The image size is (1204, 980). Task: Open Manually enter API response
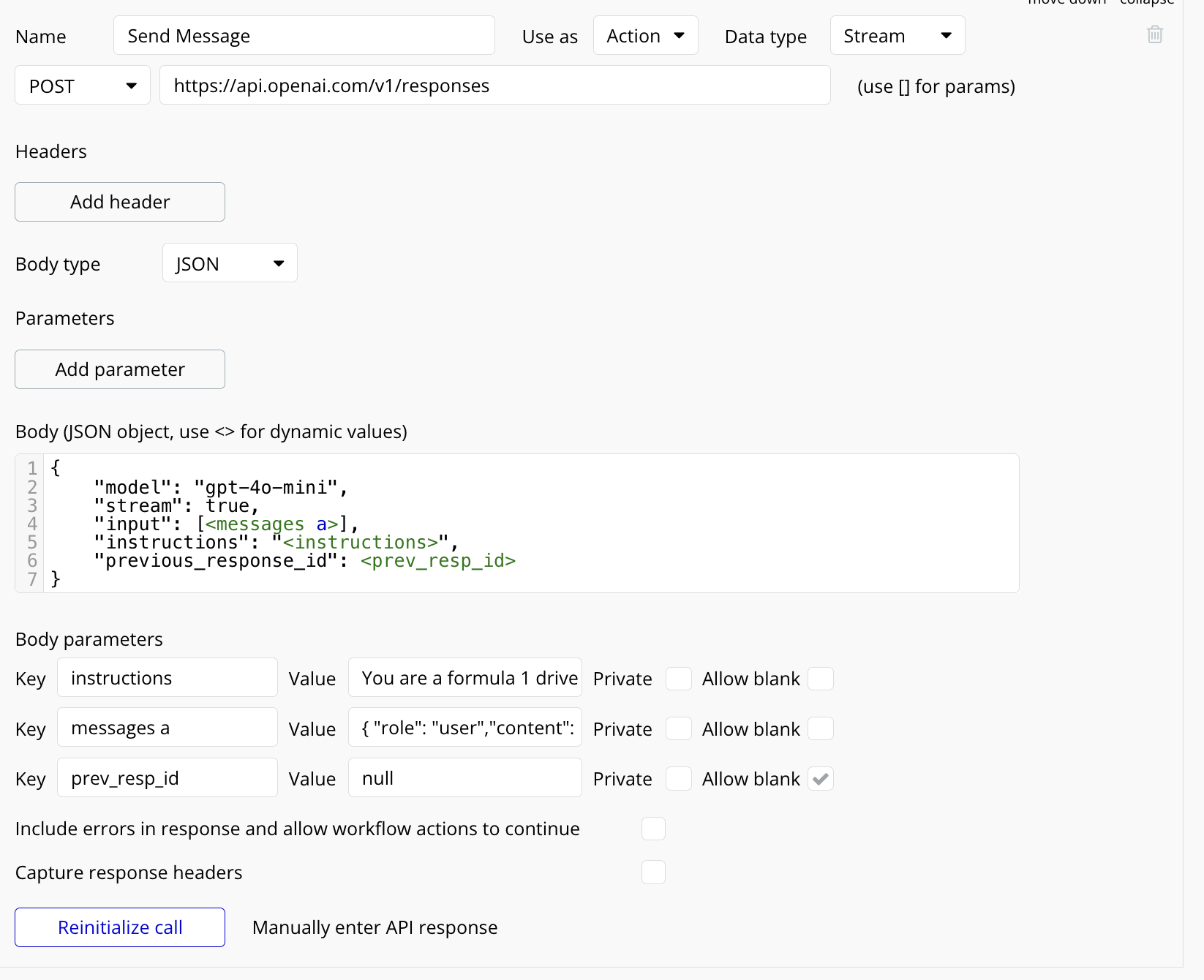375,927
